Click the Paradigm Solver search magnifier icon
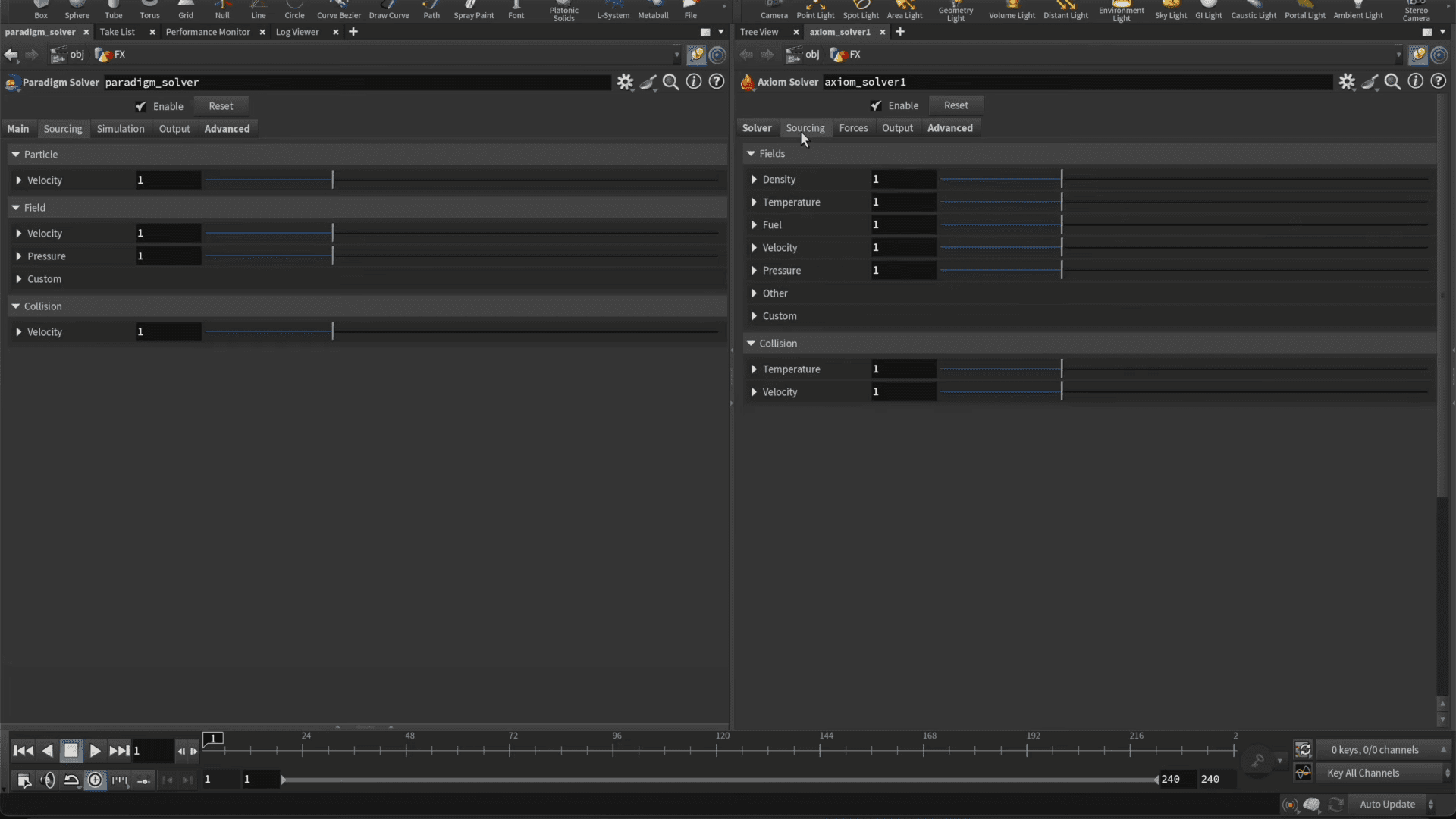The width and height of the screenshot is (1456, 819). (x=670, y=82)
